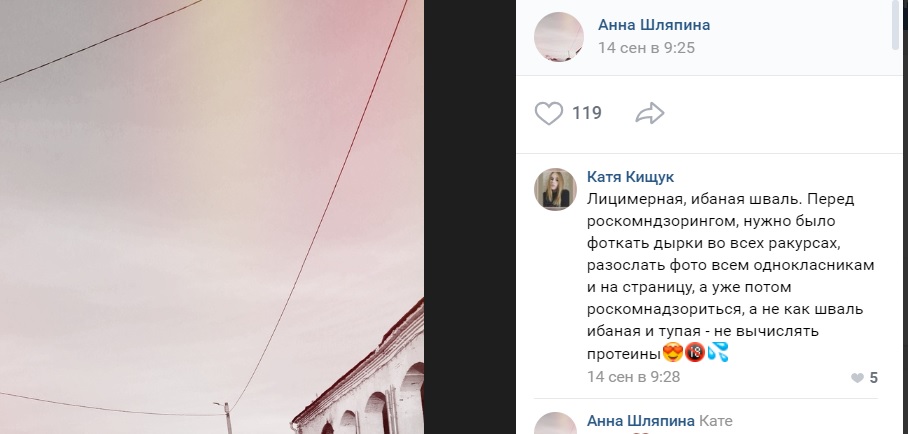
Task: Show who liked via the 119 count
Action: click(587, 113)
